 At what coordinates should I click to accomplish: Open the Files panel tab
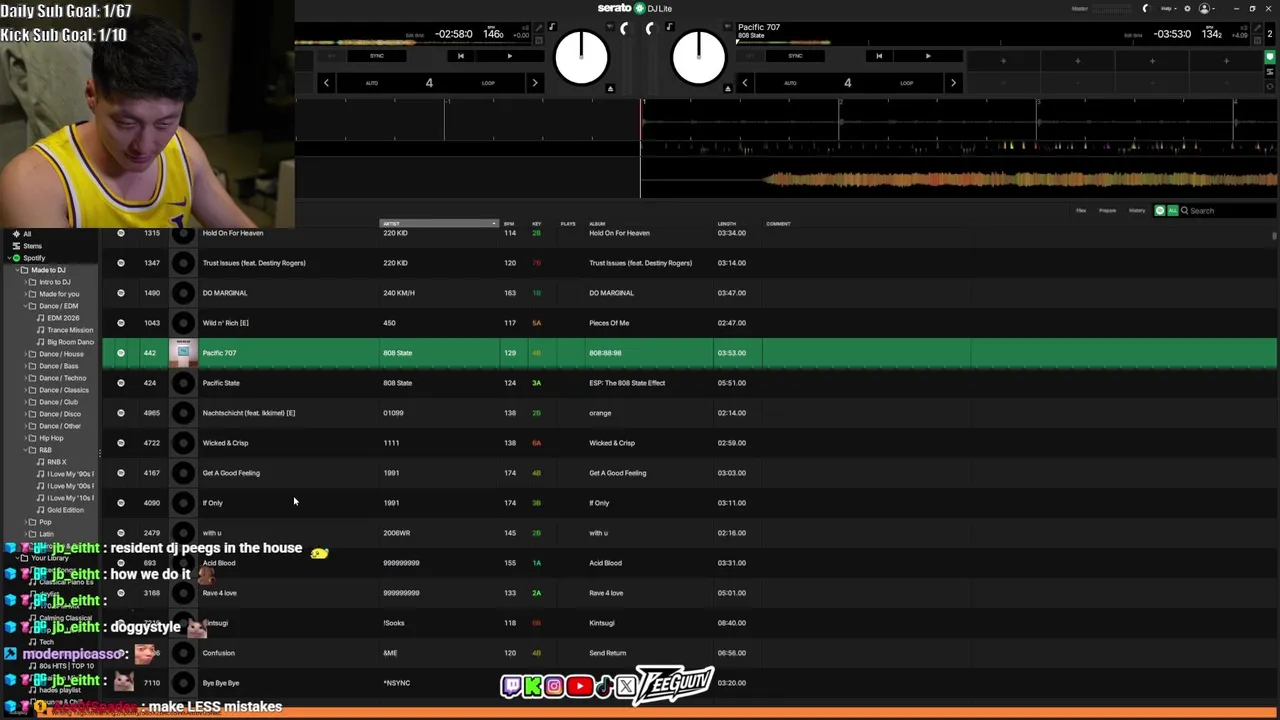[1081, 210]
